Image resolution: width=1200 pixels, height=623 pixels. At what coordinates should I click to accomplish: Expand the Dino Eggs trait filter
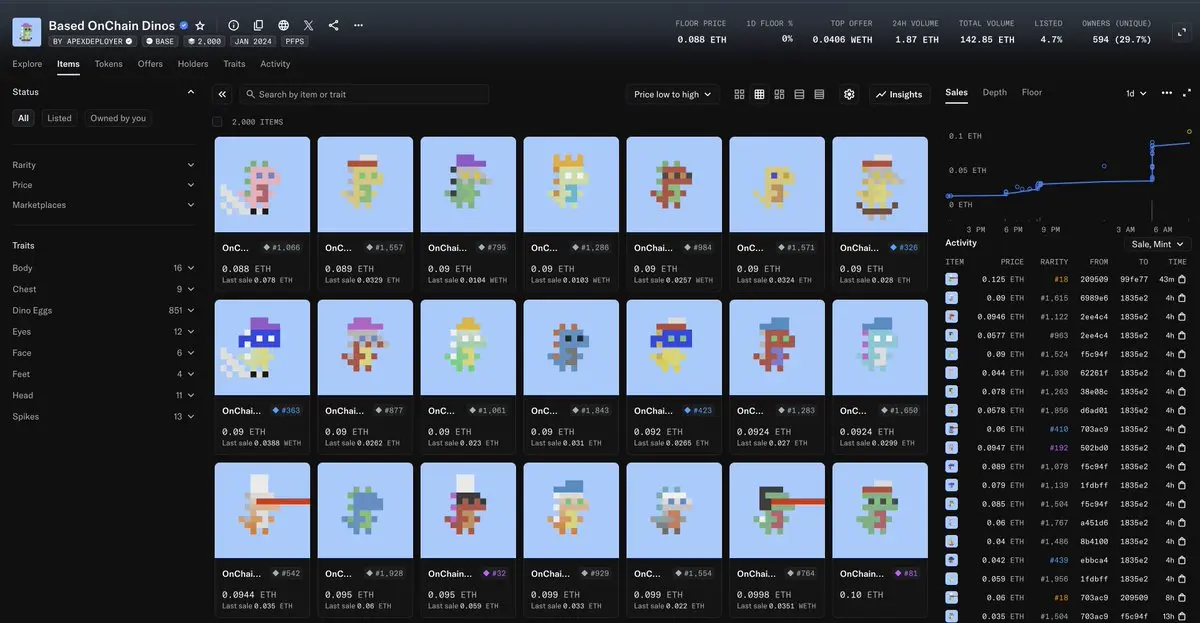(104, 311)
